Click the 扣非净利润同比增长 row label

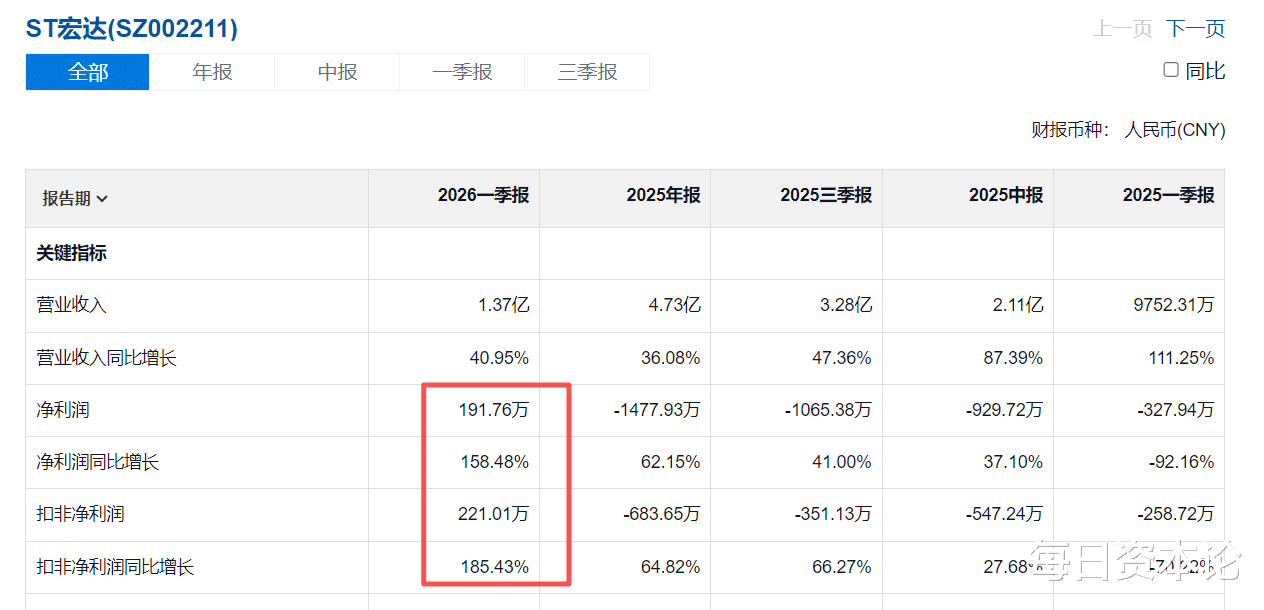pos(116,567)
